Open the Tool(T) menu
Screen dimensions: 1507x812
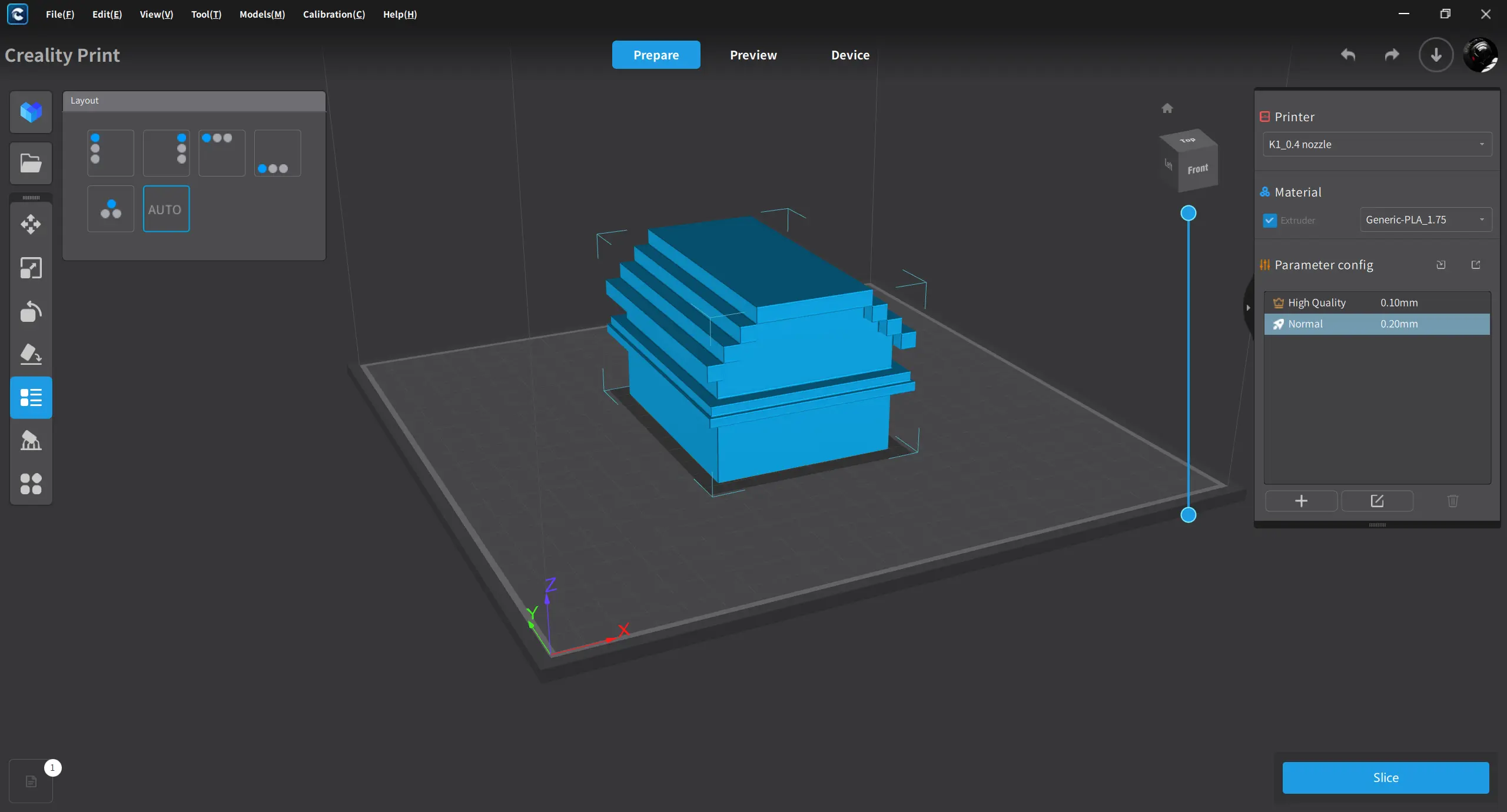tap(206, 14)
